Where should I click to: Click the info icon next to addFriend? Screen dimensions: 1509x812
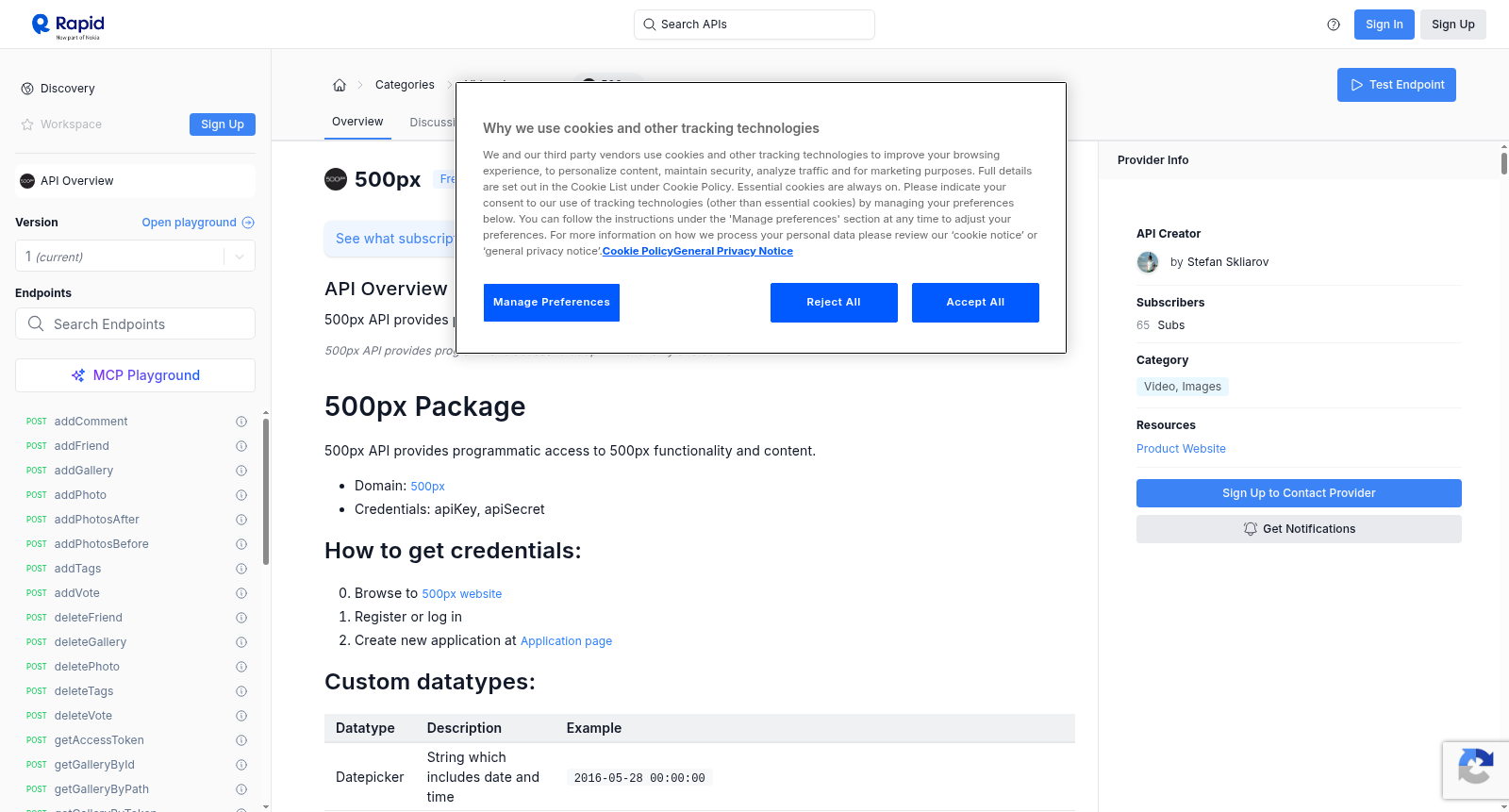(x=241, y=446)
